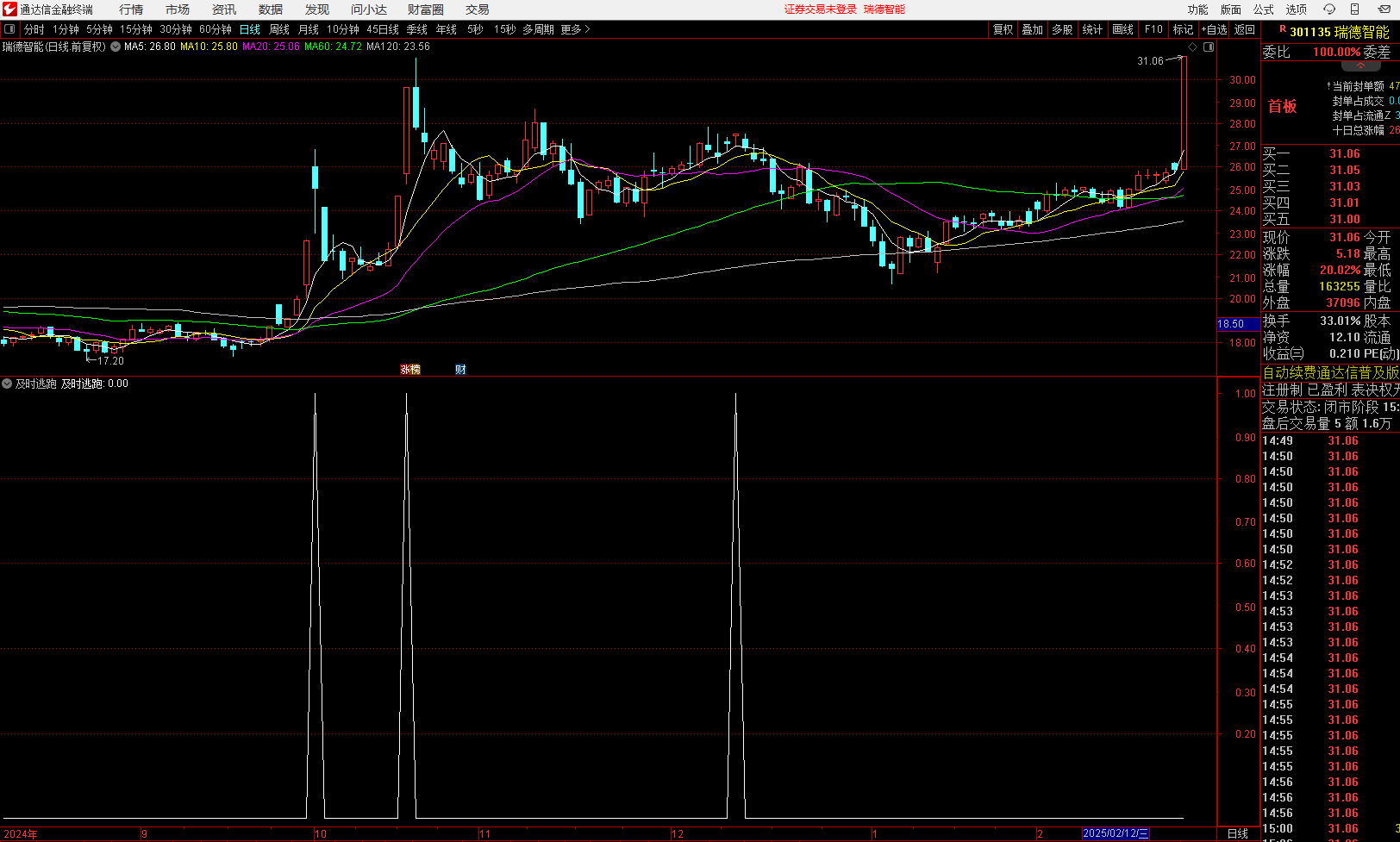Open the 市场 menu
Screen dimensions: 1400x842
(178, 9)
